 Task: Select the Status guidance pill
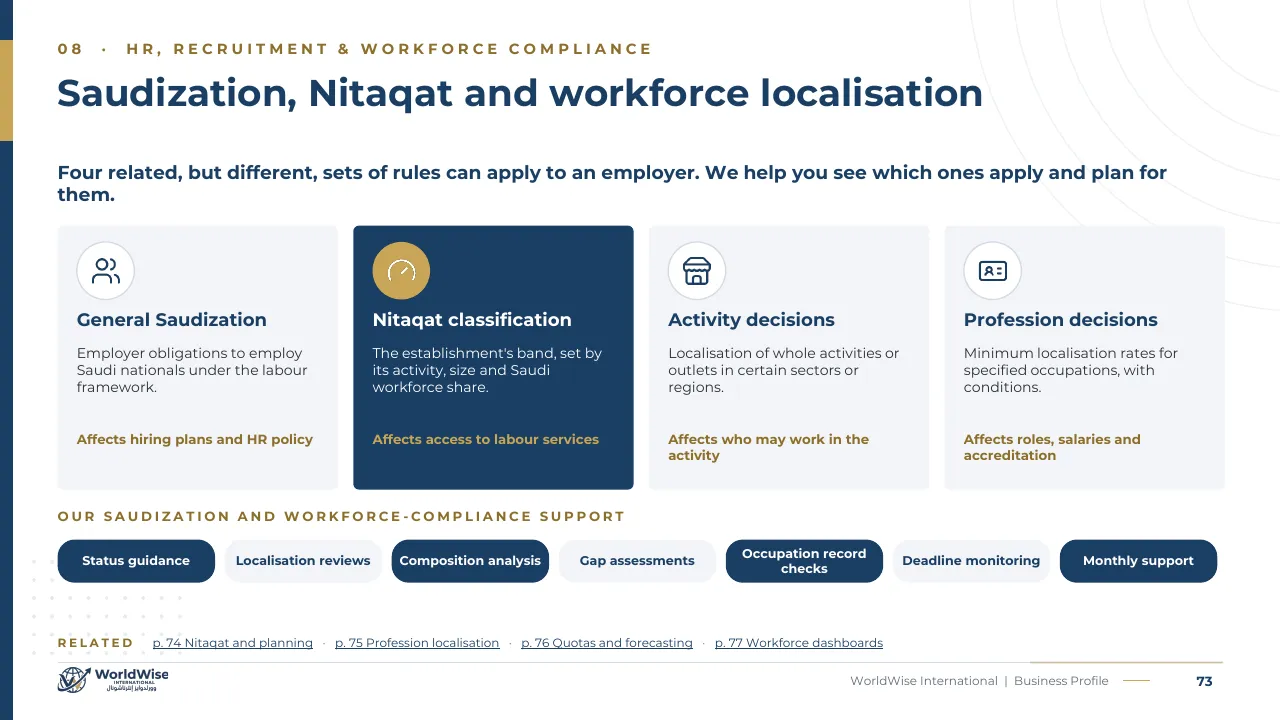tap(136, 561)
